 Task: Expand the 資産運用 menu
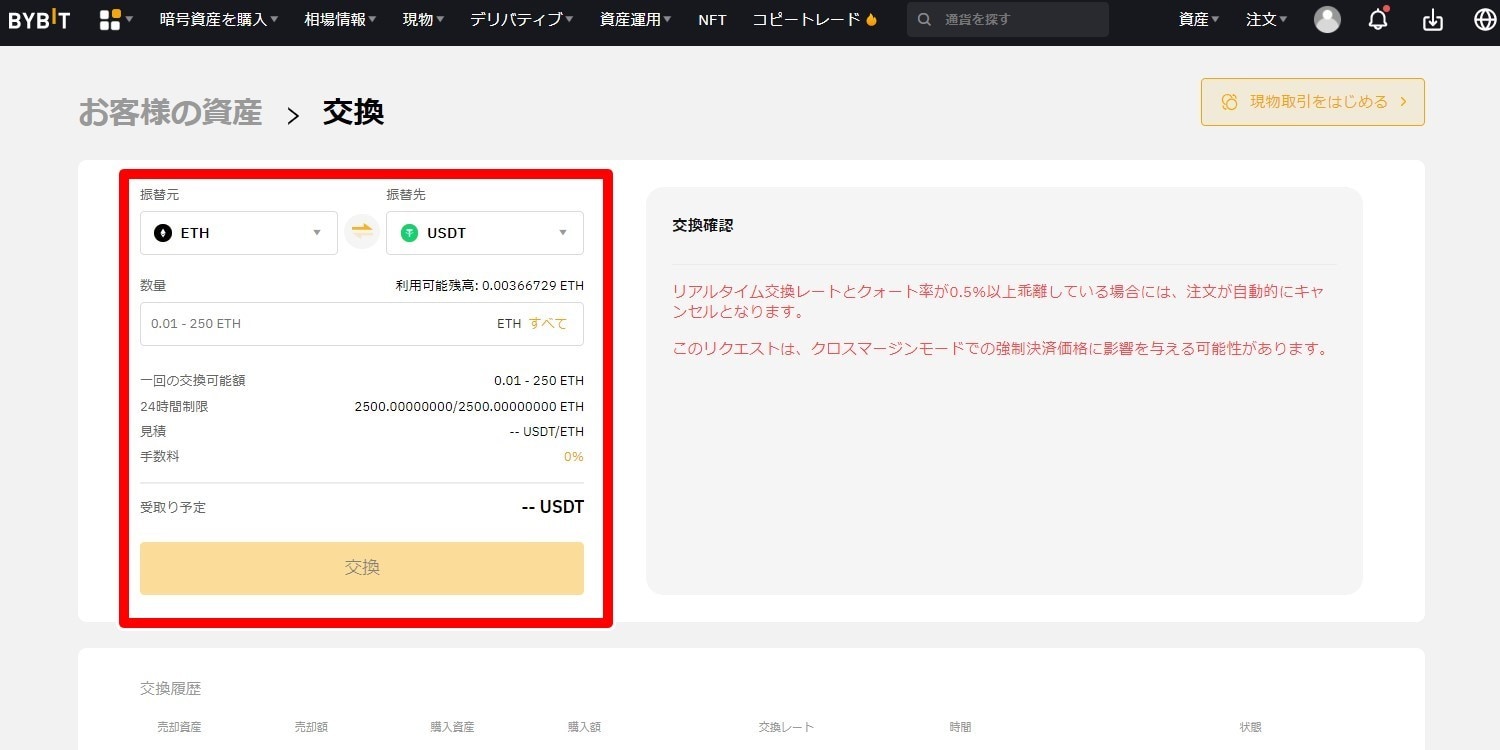tap(636, 19)
